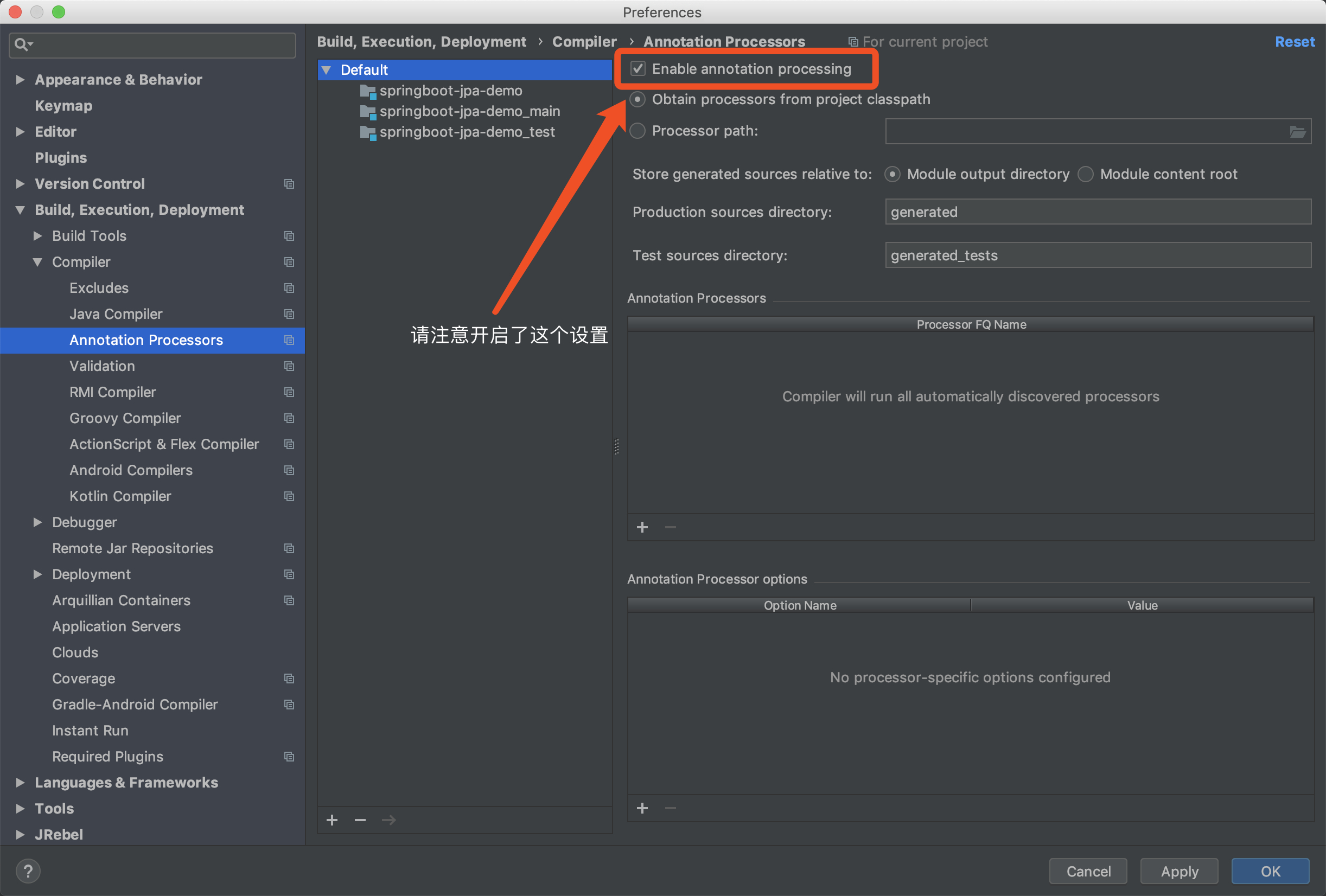Click the Reset link
Viewport: 1326px width, 896px height.
(x=1294, y=42)
